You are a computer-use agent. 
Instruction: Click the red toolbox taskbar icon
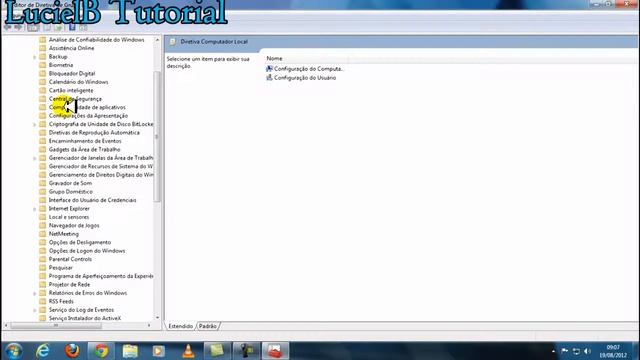tap(275, 351)
